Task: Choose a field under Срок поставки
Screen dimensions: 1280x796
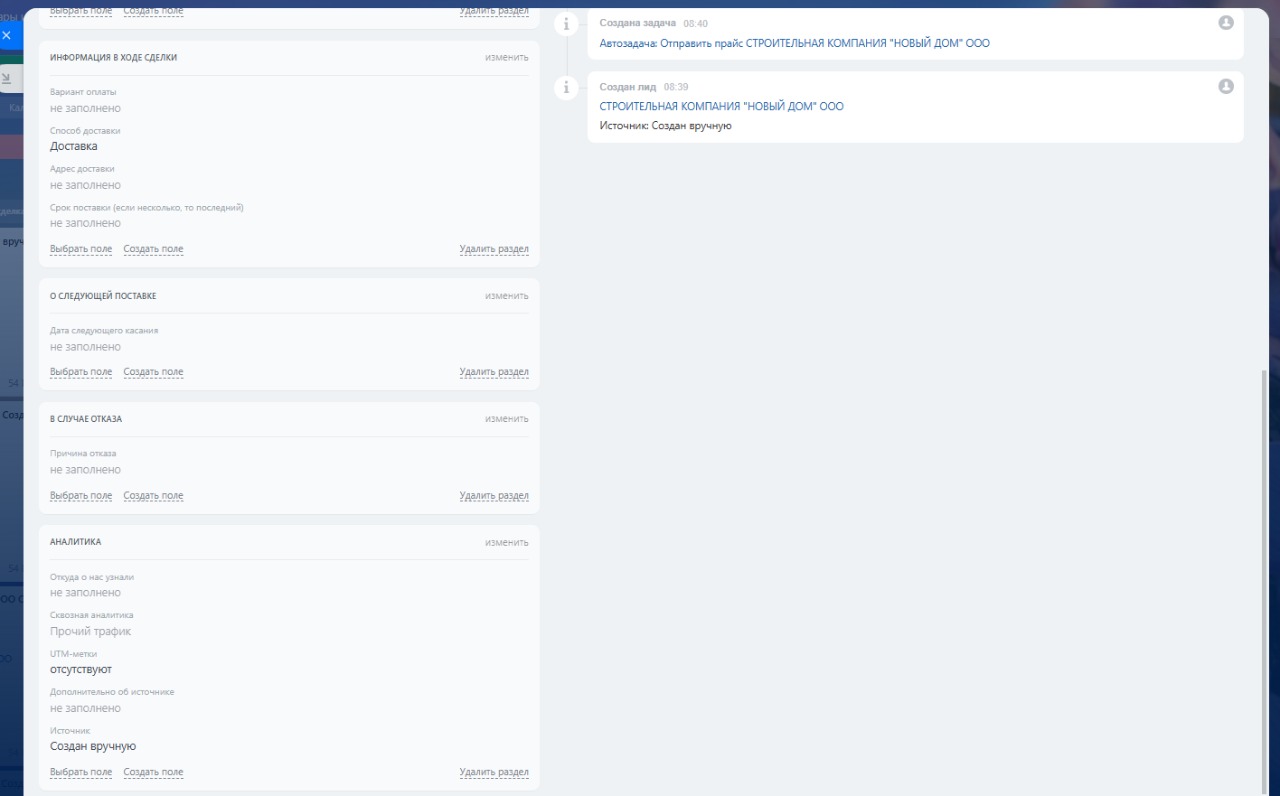Action: pyautogui.click(x=81, y=249)
